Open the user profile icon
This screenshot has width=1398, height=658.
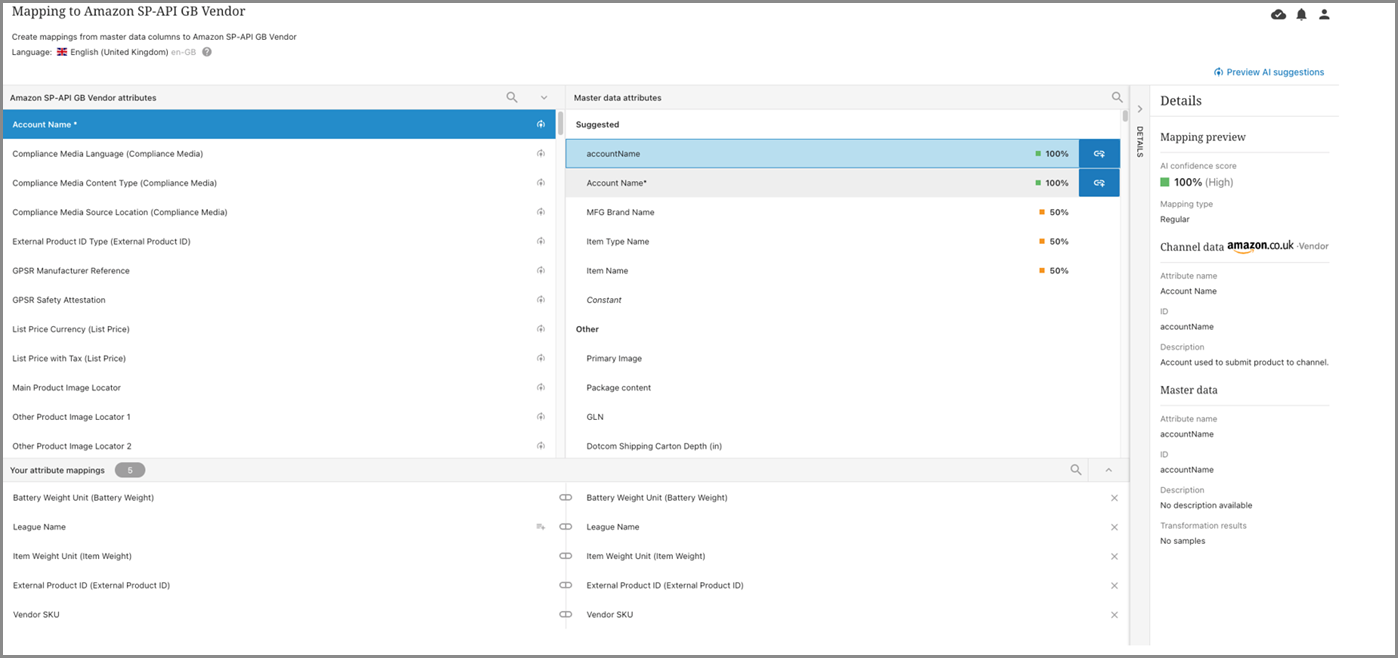[x=1324, y=14]
